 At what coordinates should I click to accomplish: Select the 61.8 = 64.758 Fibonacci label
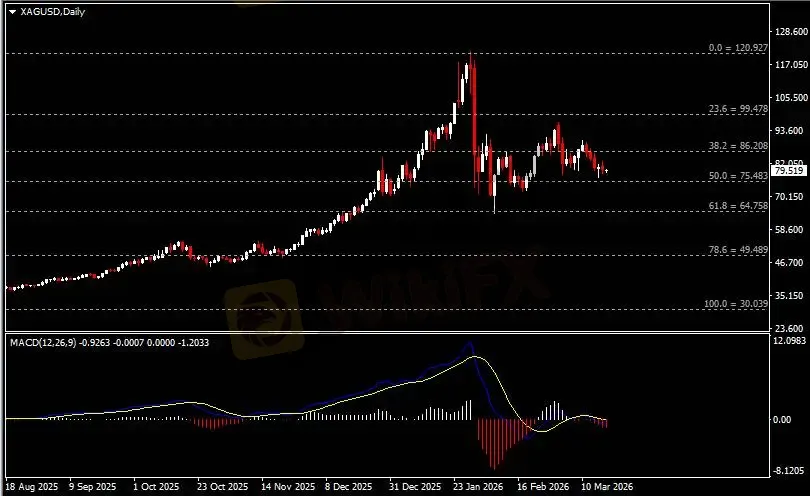point(738,206)
